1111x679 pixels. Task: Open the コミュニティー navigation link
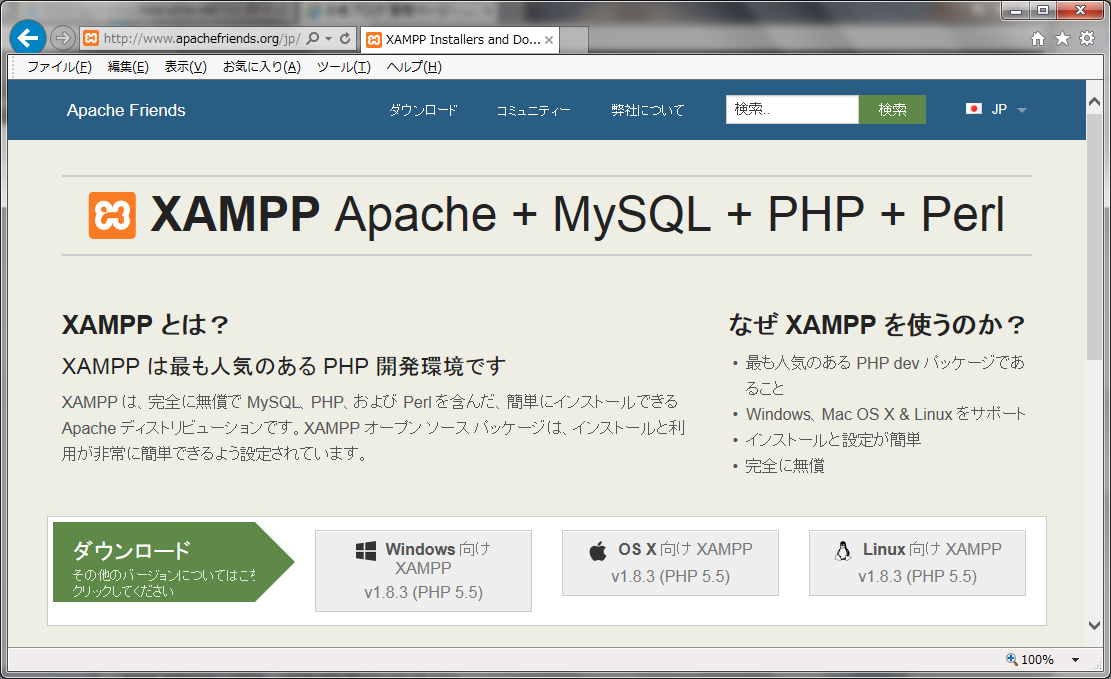[533, 110]
